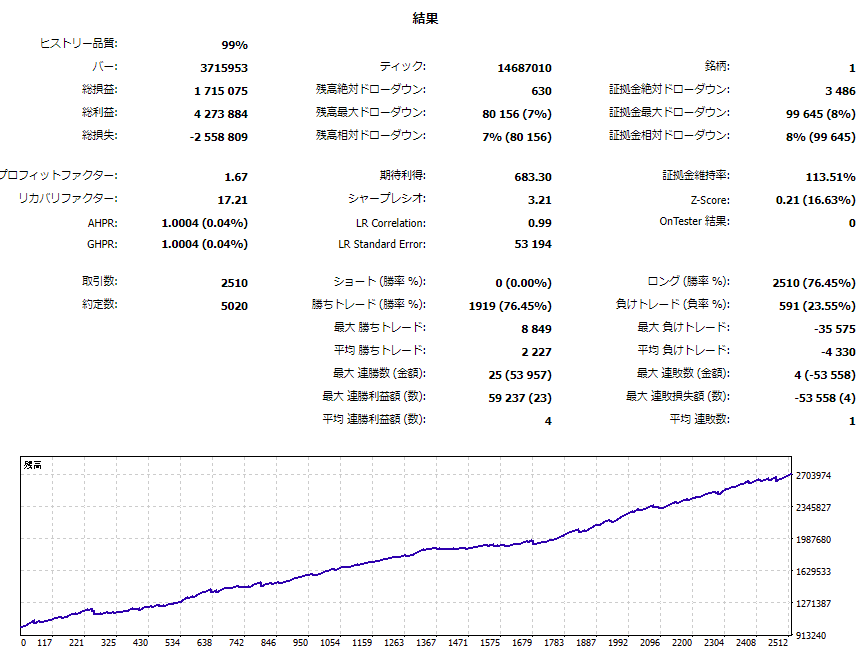This screenshot has width=866, height=657.
Task: Select the Z-Score value 0.21 (16.63%)
Action: coord(815,200)
